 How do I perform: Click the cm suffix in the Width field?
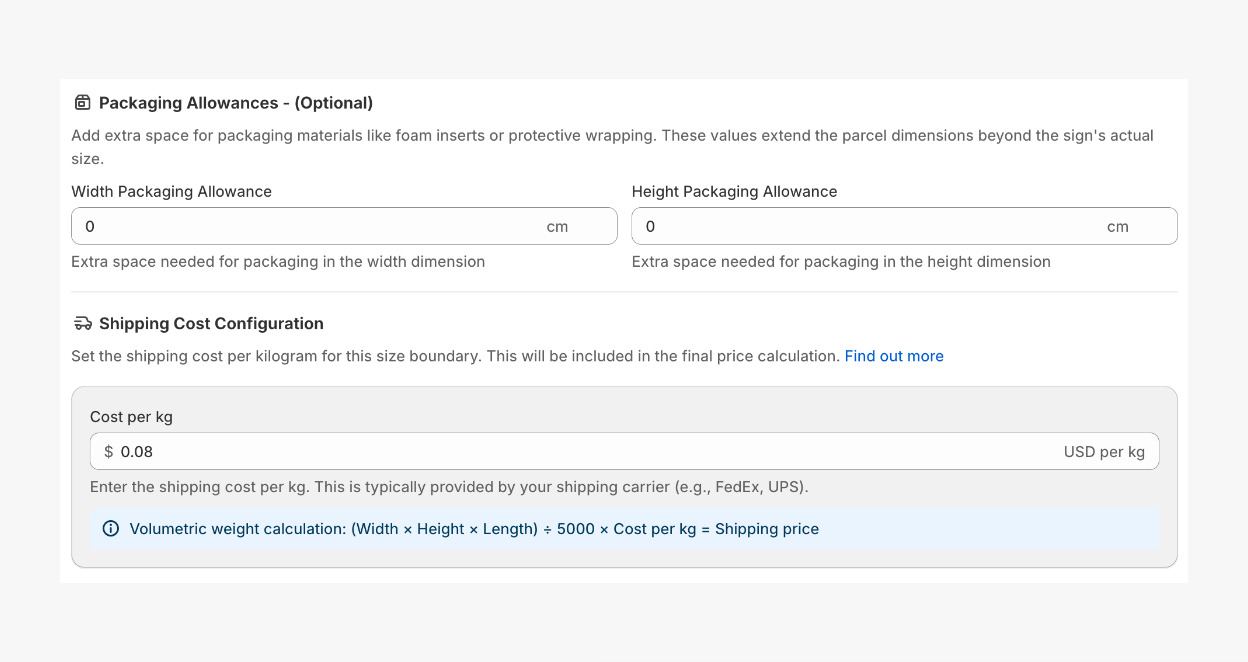(x=557, y=227)
